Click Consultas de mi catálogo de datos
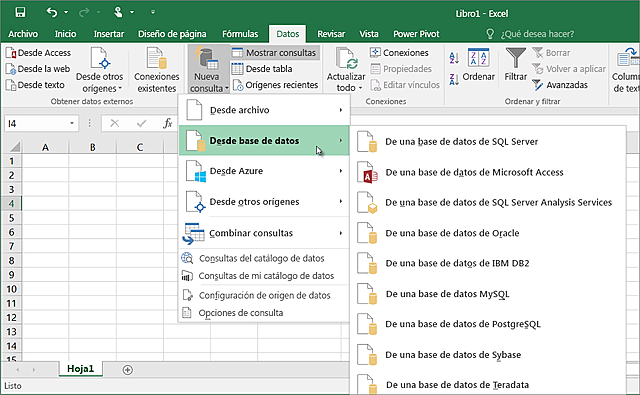The width and height of the screenshot is (640, 395). click(264, 276)
